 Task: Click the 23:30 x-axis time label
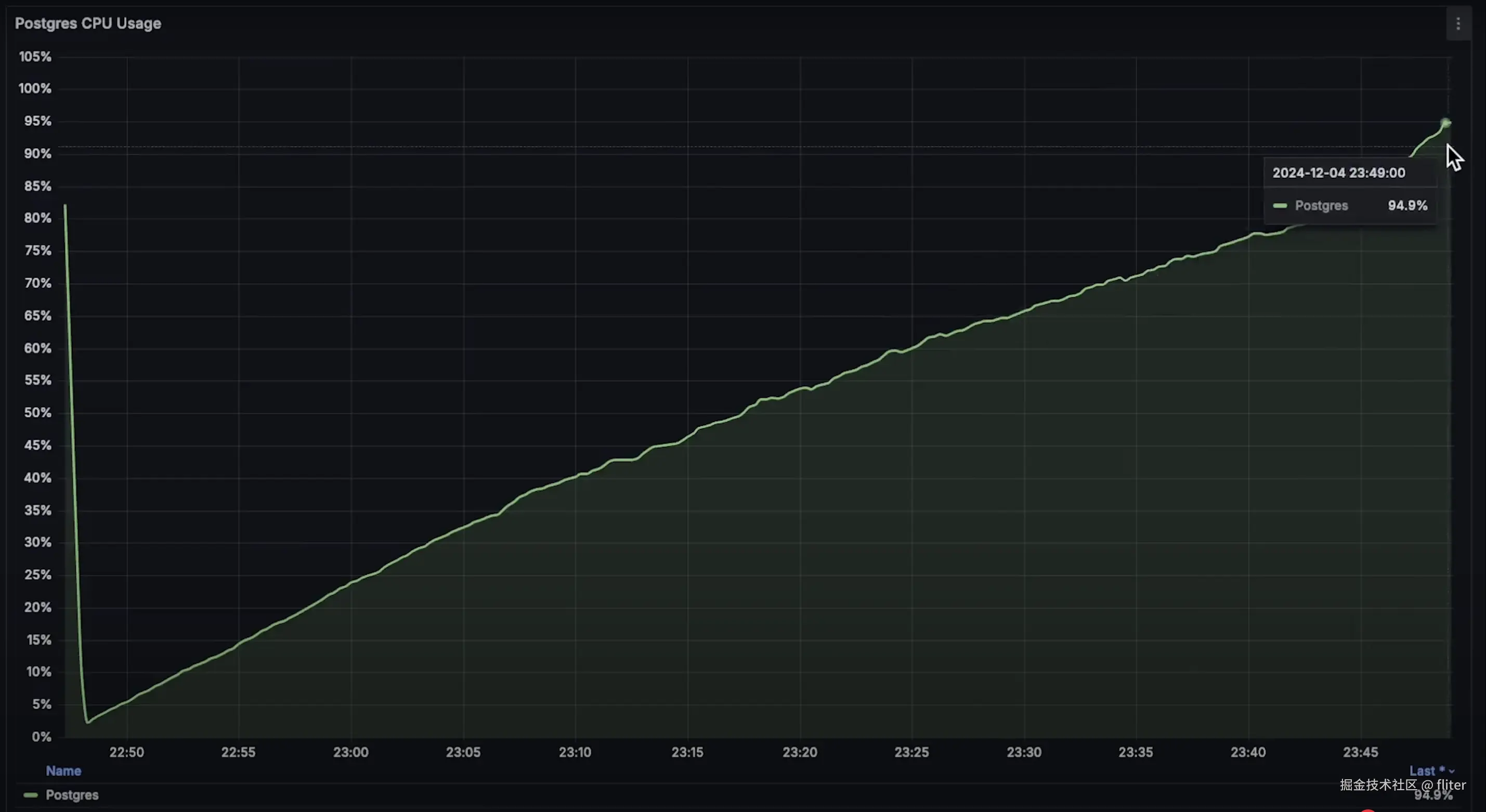(1024, 752)
